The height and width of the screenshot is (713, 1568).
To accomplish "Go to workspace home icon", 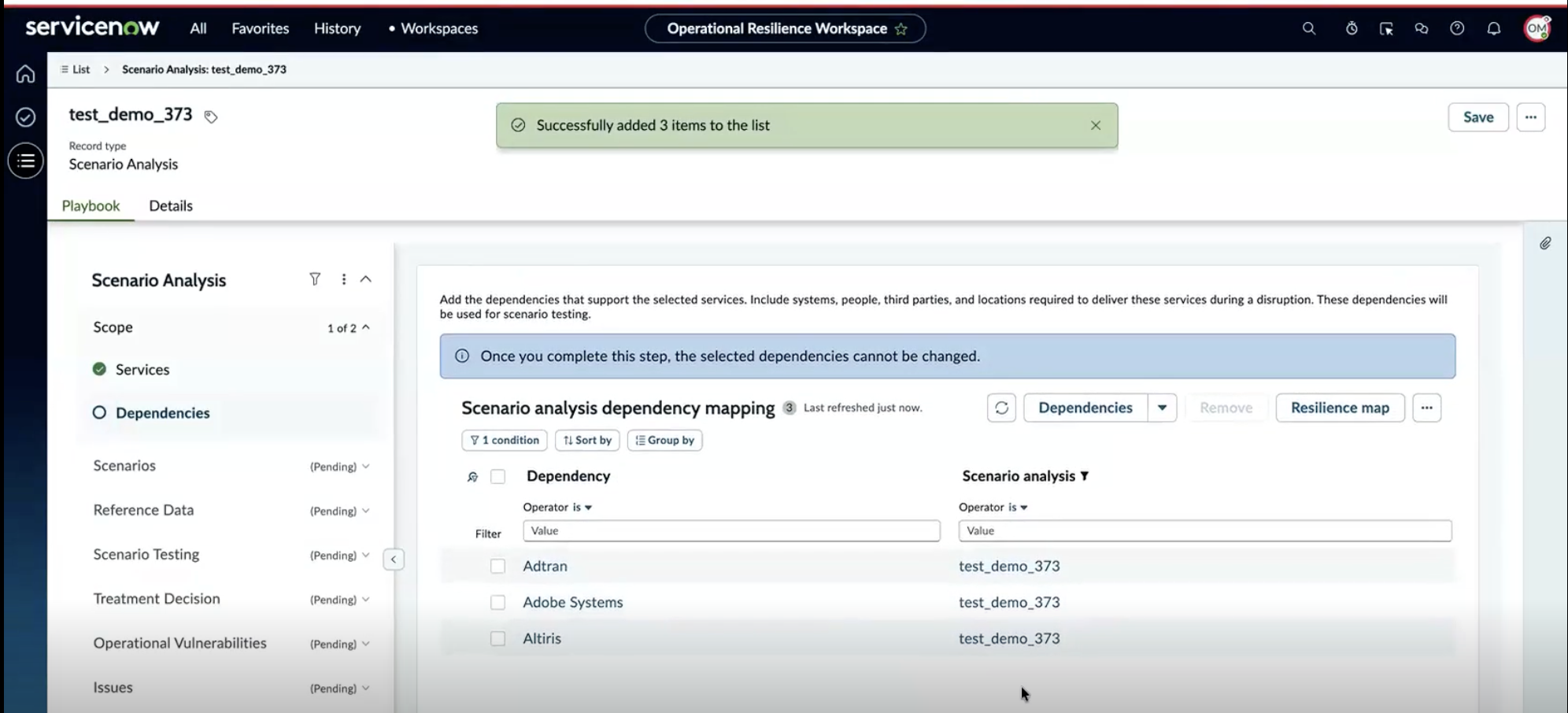I will tap(25, 74).
